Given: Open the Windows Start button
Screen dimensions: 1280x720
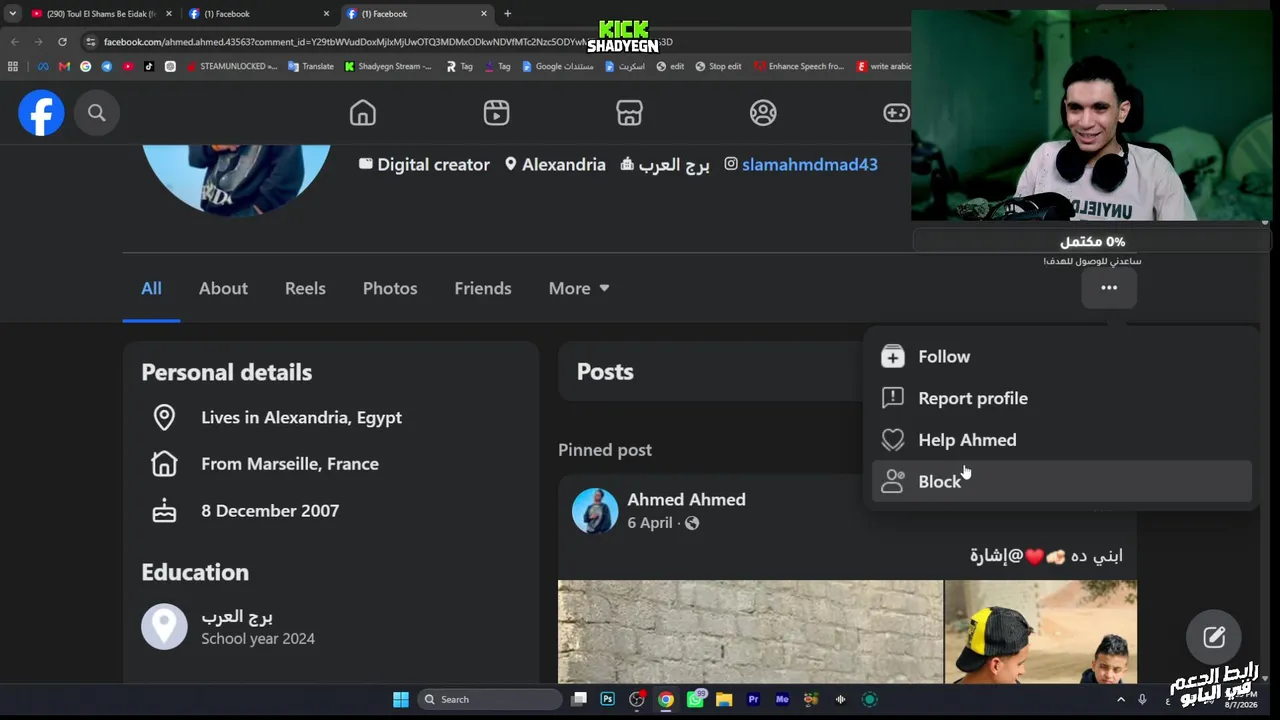Looking at the screenshot, I should click(401, 699).
